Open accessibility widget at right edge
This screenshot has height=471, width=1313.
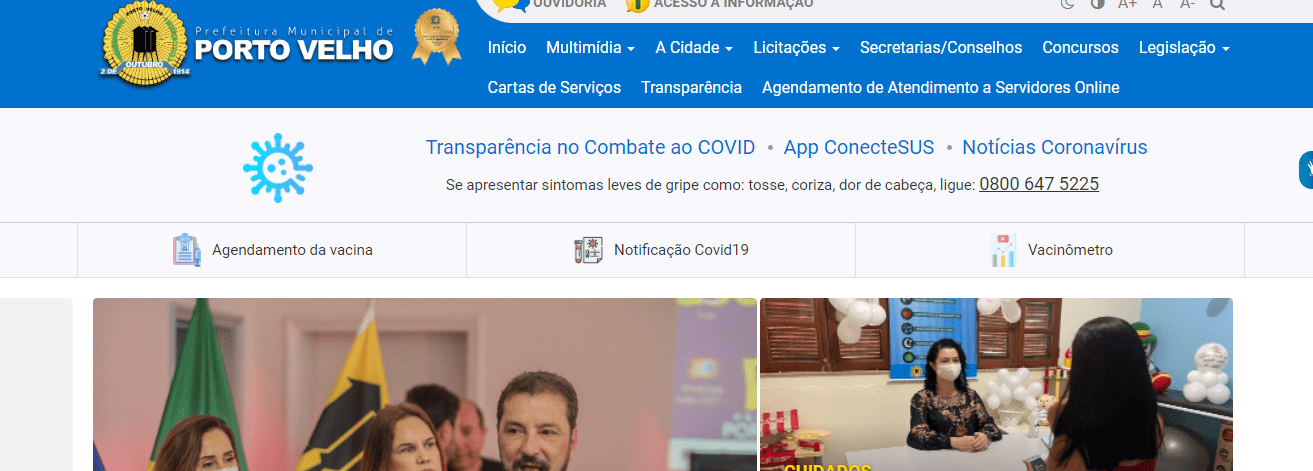pyautogui.click(x=1306, y=169)
